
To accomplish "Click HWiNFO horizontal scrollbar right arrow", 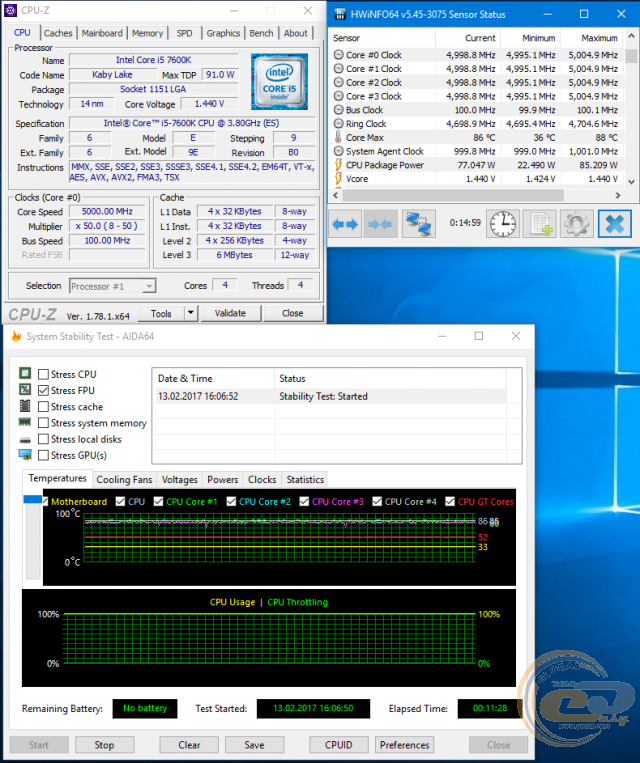I will tap(618, 195).
